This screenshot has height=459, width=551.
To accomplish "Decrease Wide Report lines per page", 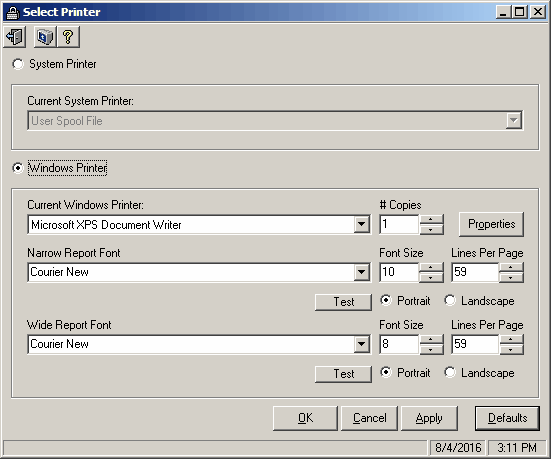I will (x=511, y=349).
